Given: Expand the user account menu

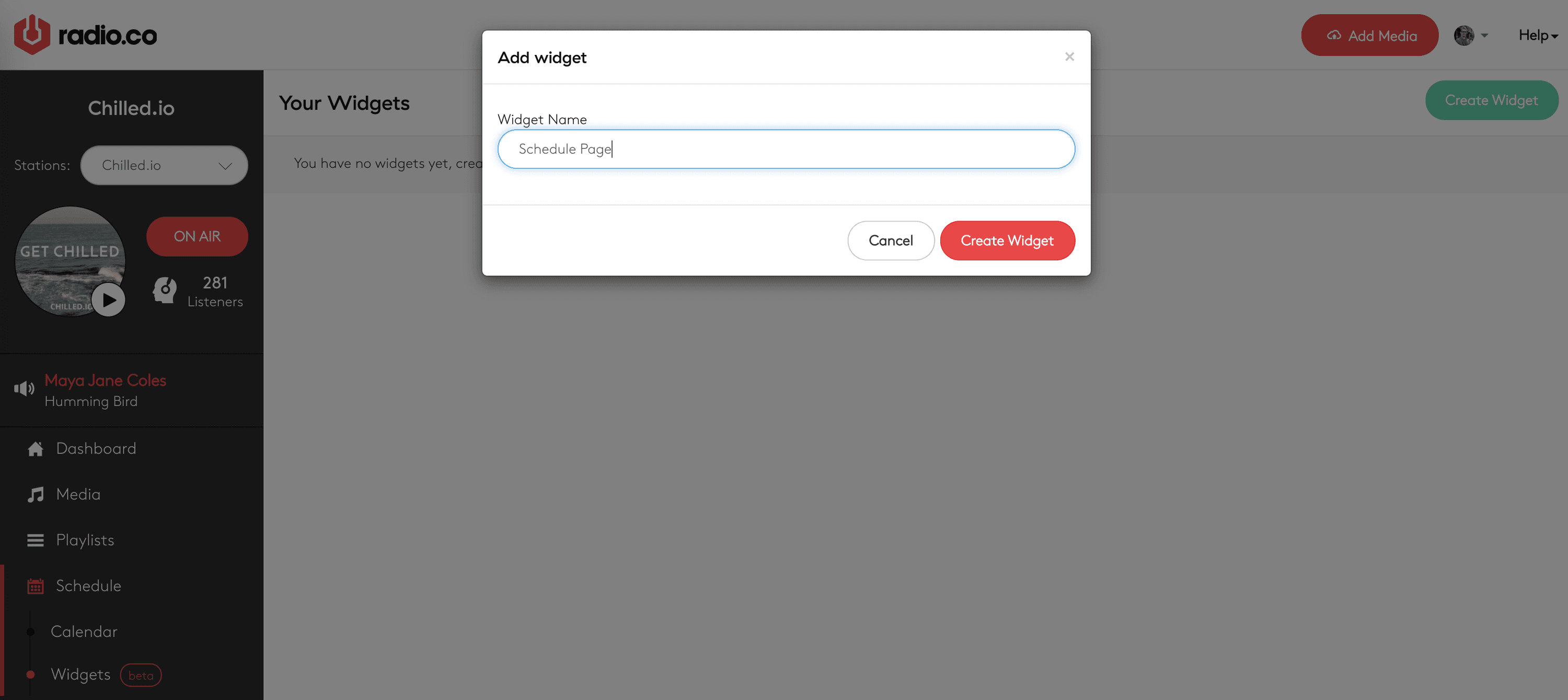Looking at the screenshot, I should coord(1471,35).
